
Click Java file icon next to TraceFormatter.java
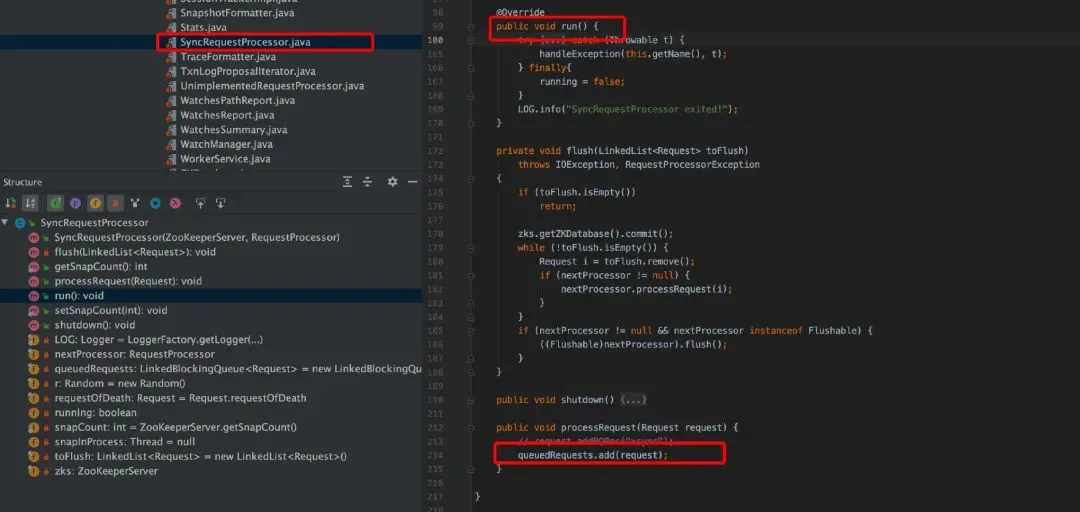pyautogui.click(x=171, y=57)
